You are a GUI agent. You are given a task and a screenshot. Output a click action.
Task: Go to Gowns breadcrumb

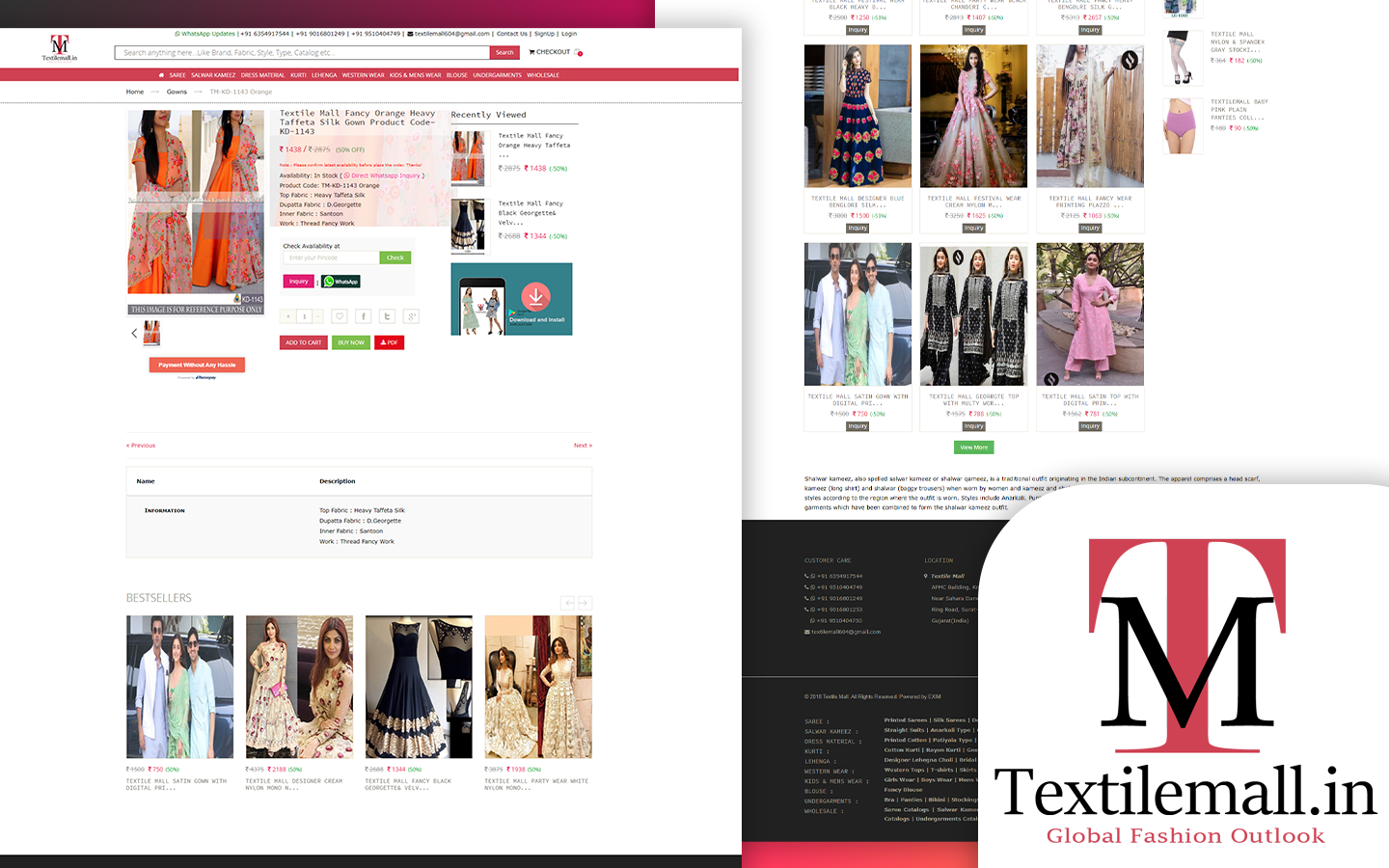[x=177, y=92]
